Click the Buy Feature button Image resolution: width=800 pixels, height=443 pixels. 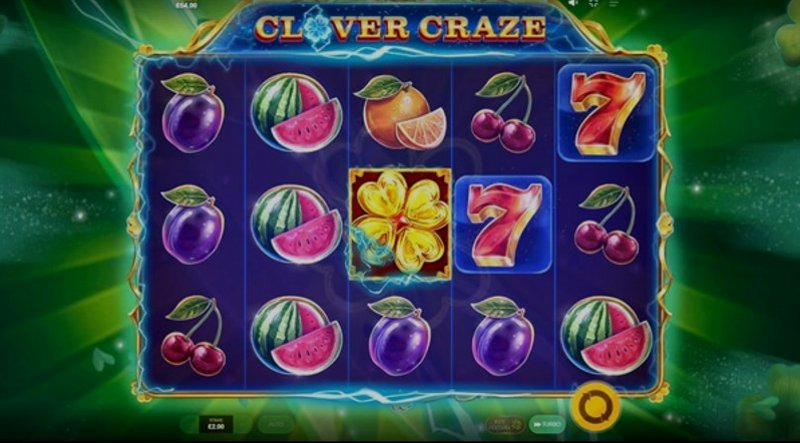point(505,424)
